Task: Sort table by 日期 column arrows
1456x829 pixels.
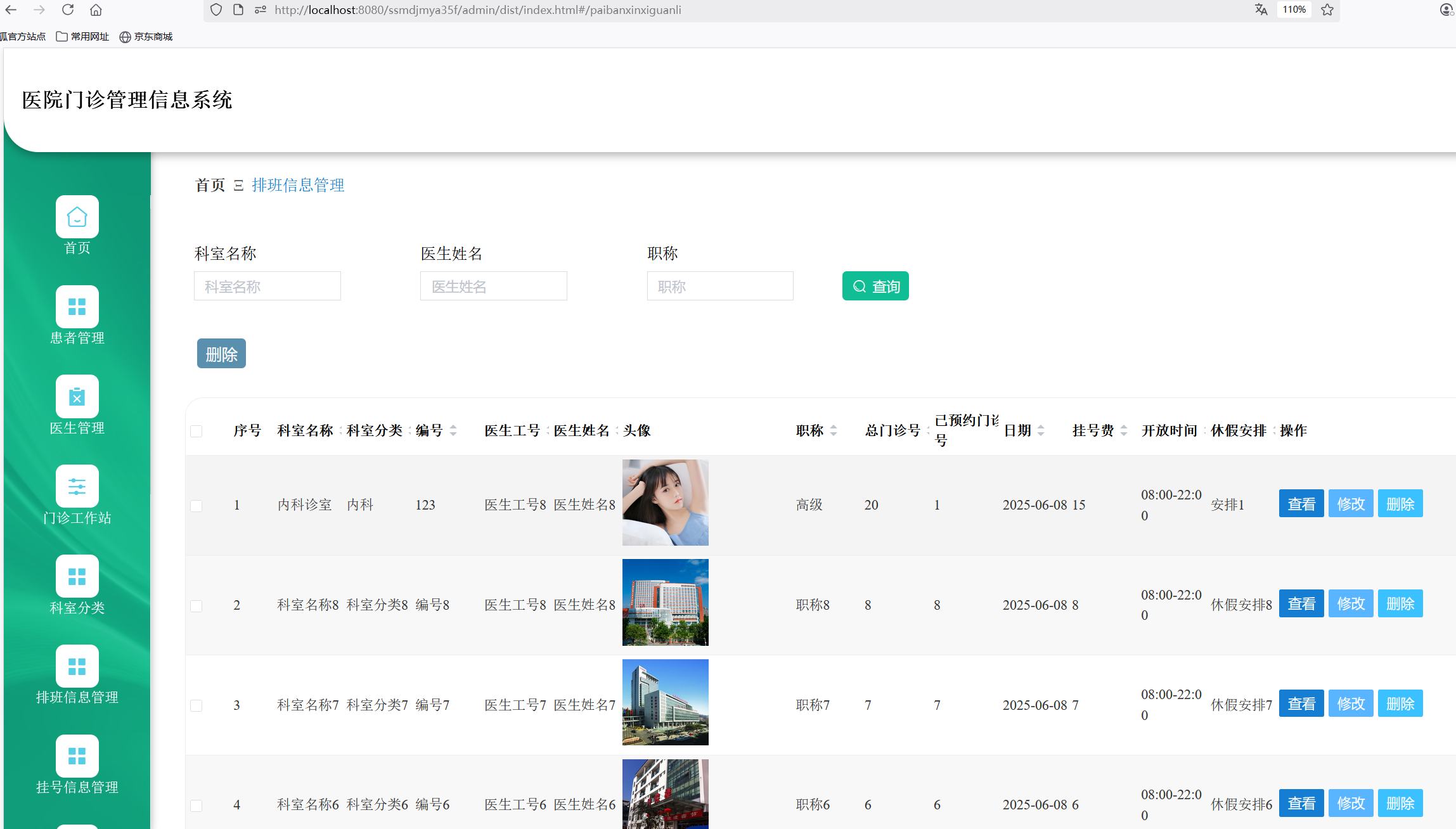Action: click(1041, 431)
